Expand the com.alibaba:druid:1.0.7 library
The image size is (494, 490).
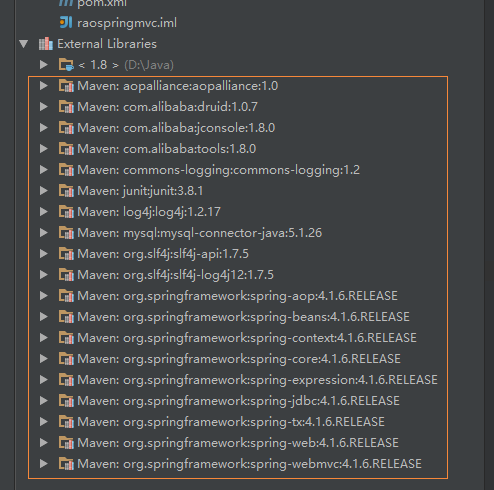pyautogui.click(x=43, y=107)
